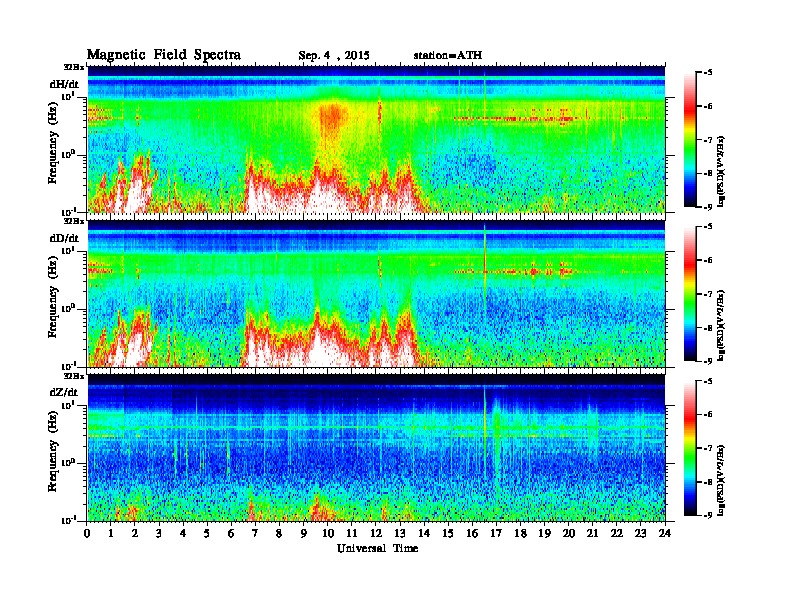Click the "-5" value on dZ/dt color bar
The width and height of the screenshot is (792, 612).
(708, 381)
